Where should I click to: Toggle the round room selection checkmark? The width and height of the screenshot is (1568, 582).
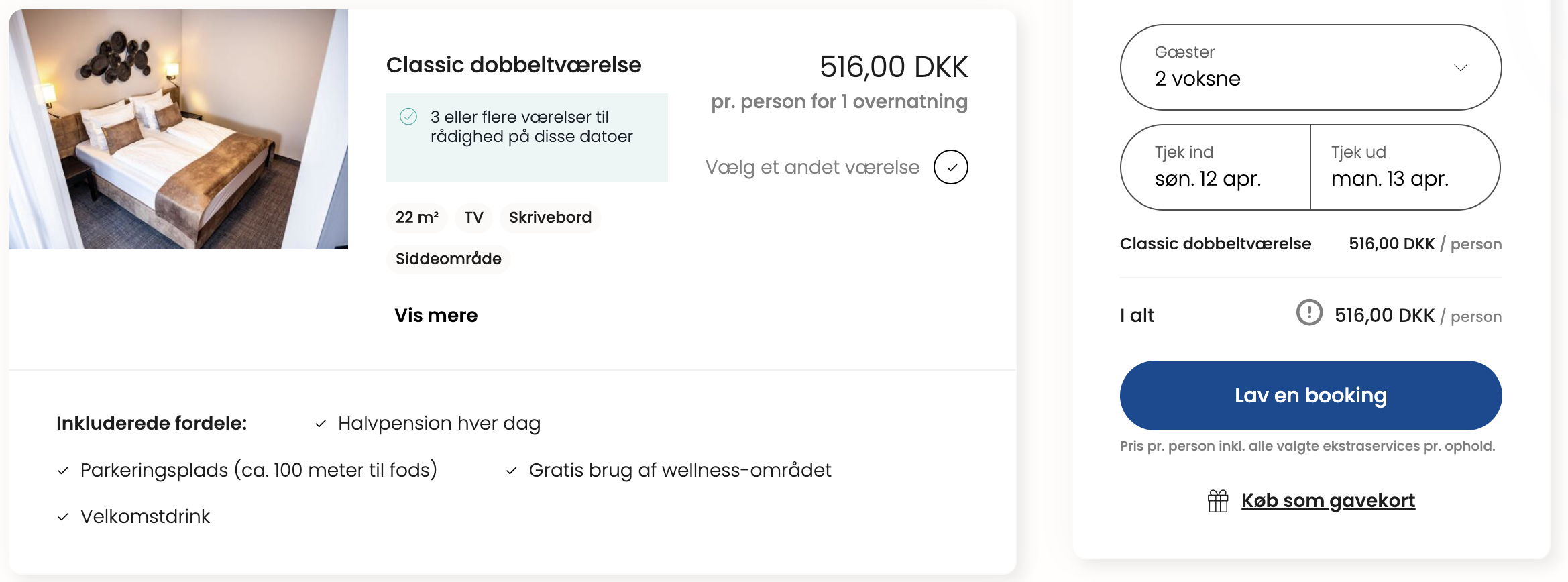[950, 167]
